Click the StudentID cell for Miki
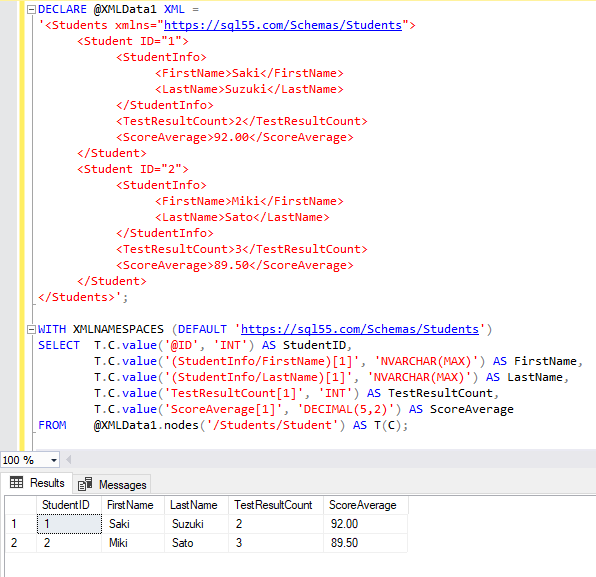 [69, 543]
